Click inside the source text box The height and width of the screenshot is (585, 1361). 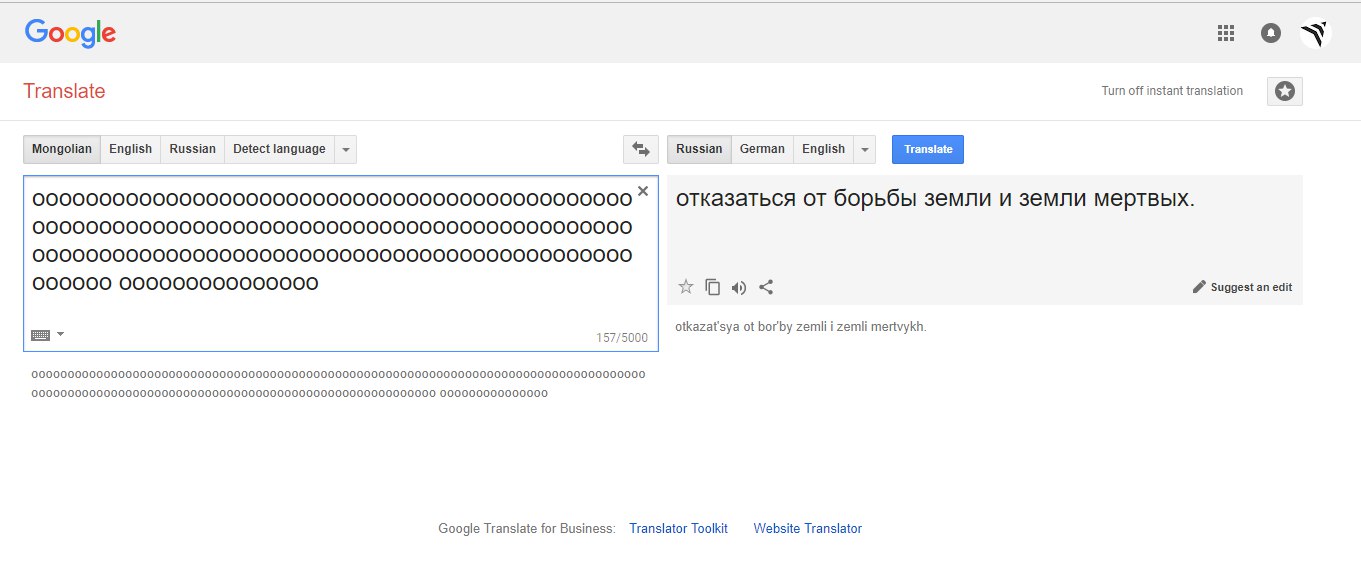click(x=340, y=310)
